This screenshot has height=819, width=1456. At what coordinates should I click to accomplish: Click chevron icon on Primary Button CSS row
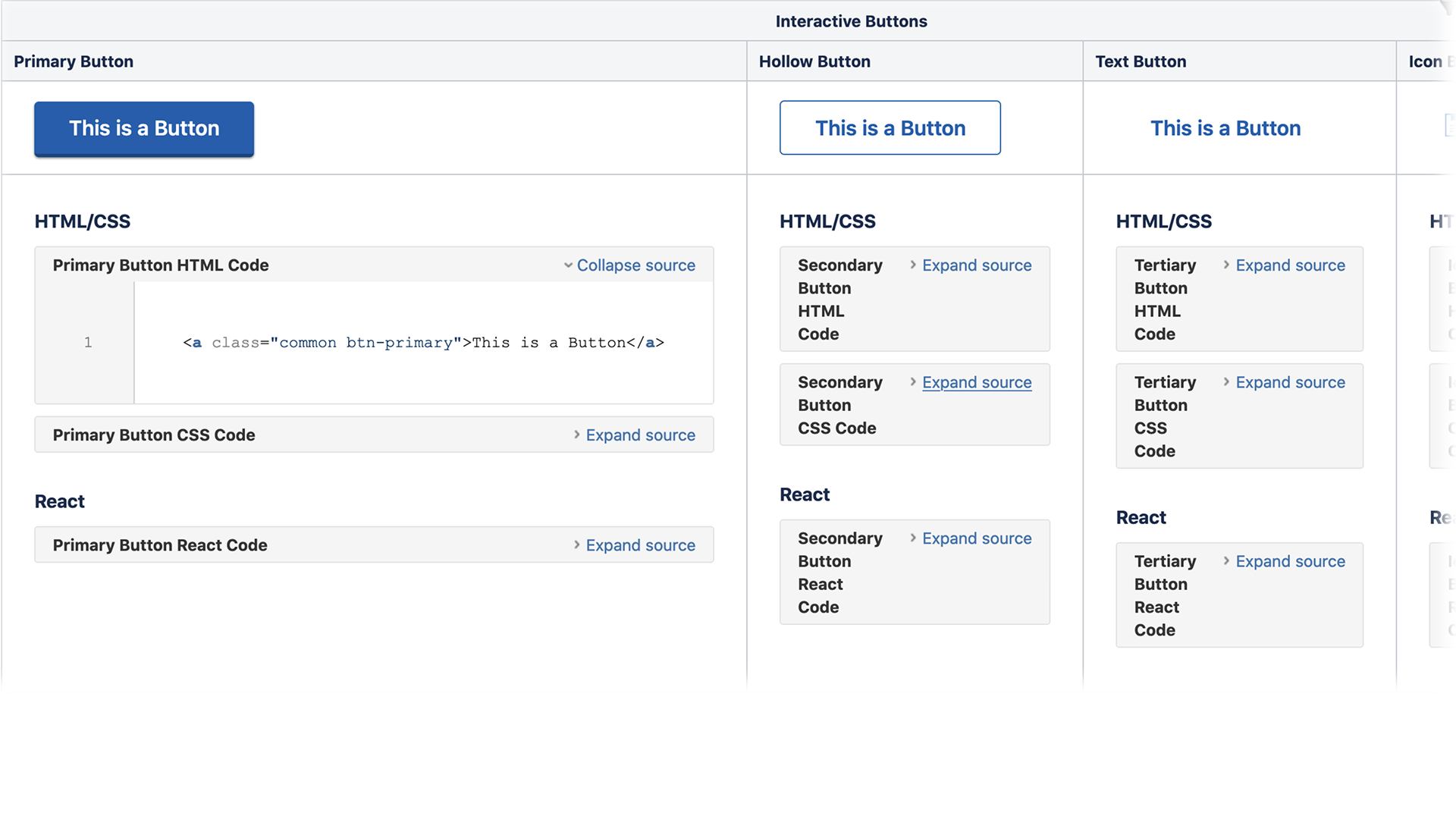coord(577,435)
